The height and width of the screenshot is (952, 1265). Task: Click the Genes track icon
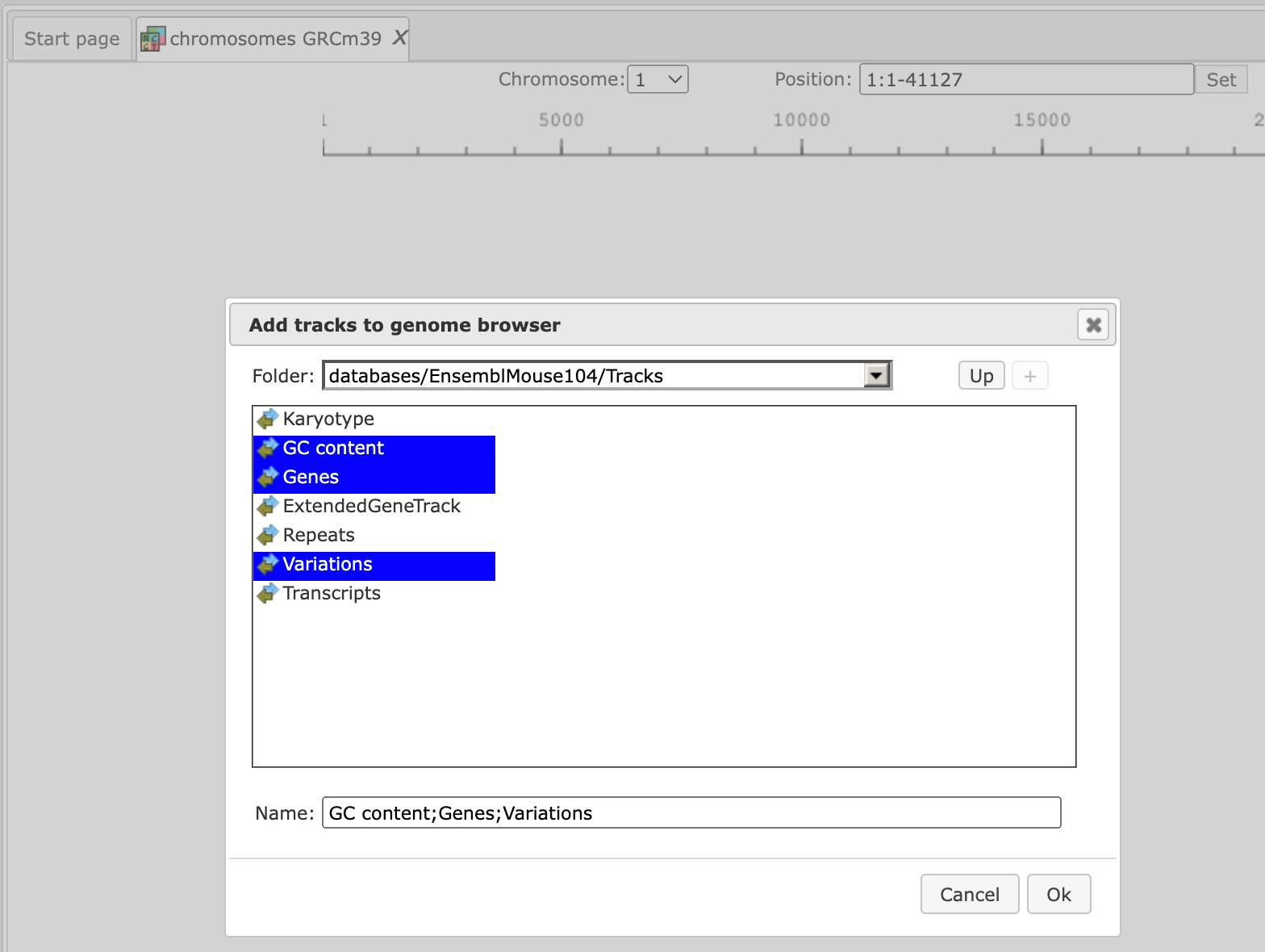click(267, 477)
